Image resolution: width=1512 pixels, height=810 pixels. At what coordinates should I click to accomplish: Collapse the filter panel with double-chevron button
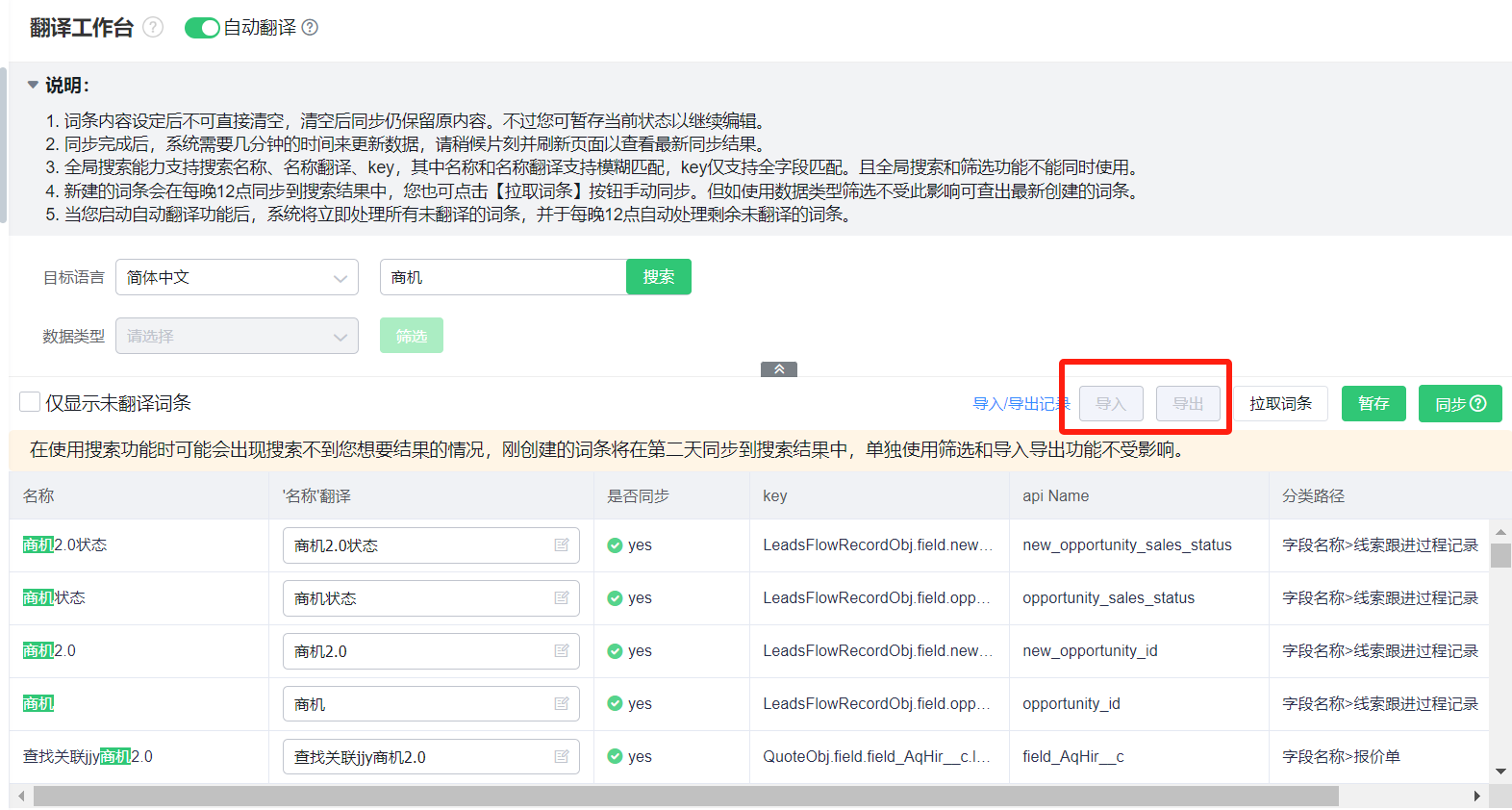779,369
